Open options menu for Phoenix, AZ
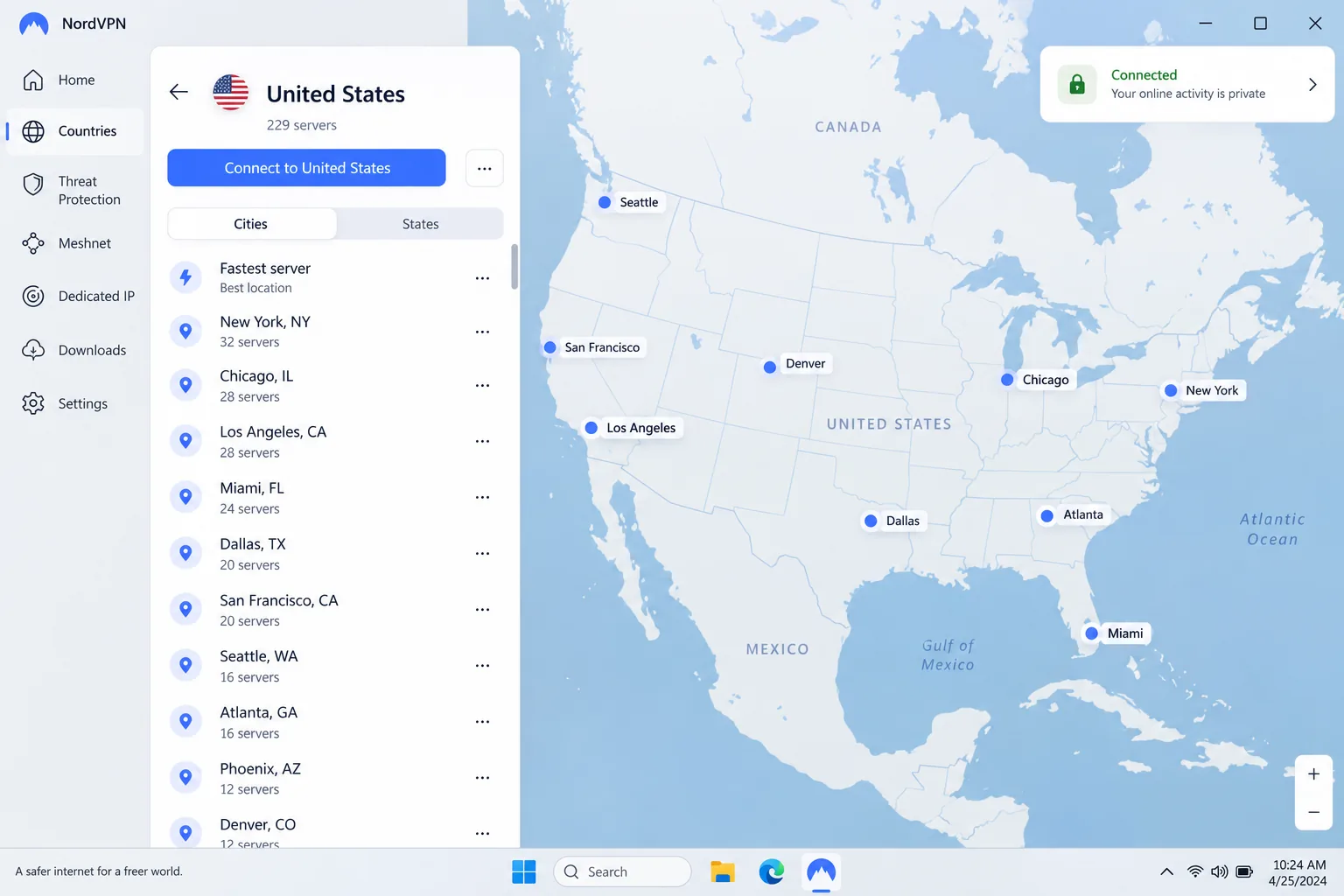The height and width of the screenshot is (896, 1344). (x=482, y=778)
